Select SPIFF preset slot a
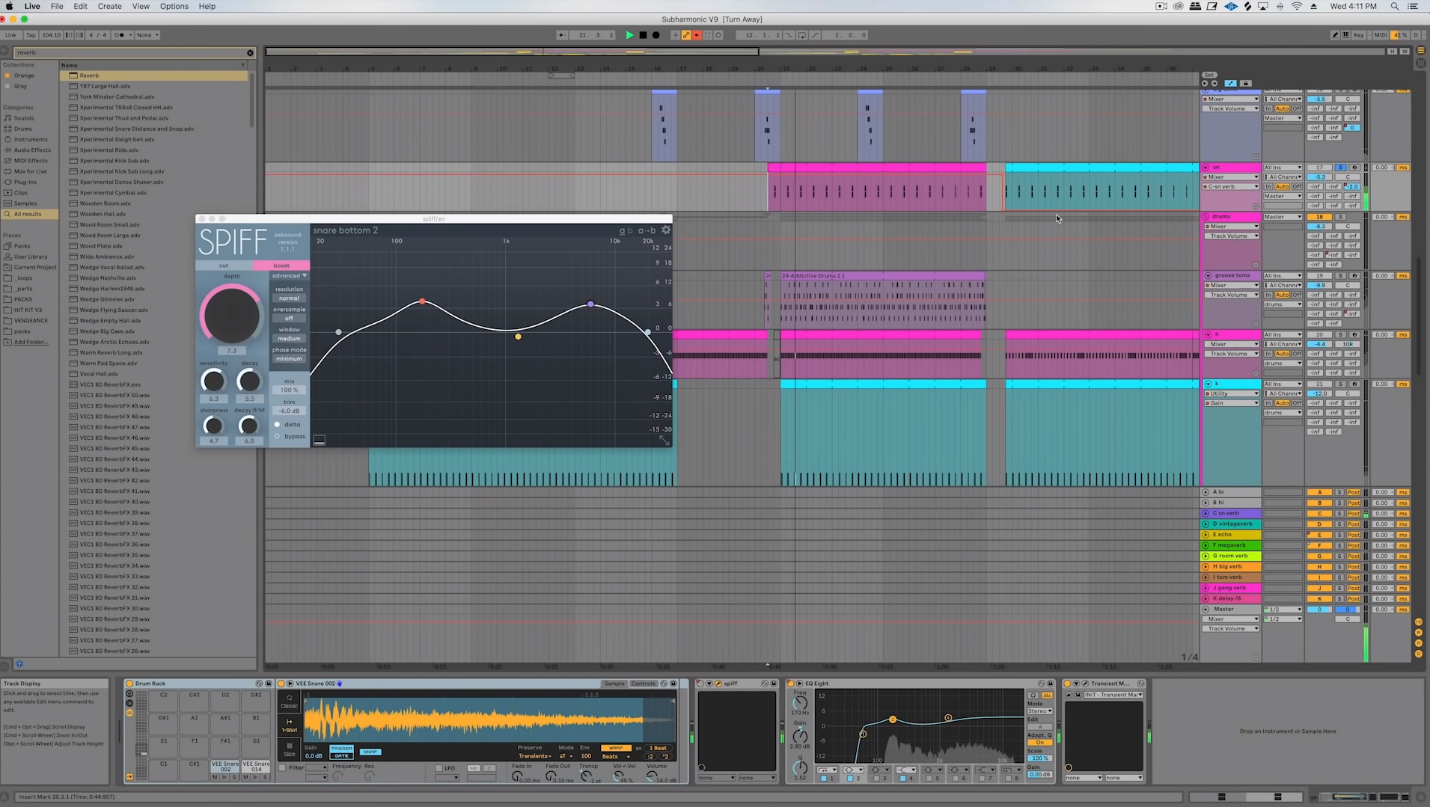 pos(622,231)
